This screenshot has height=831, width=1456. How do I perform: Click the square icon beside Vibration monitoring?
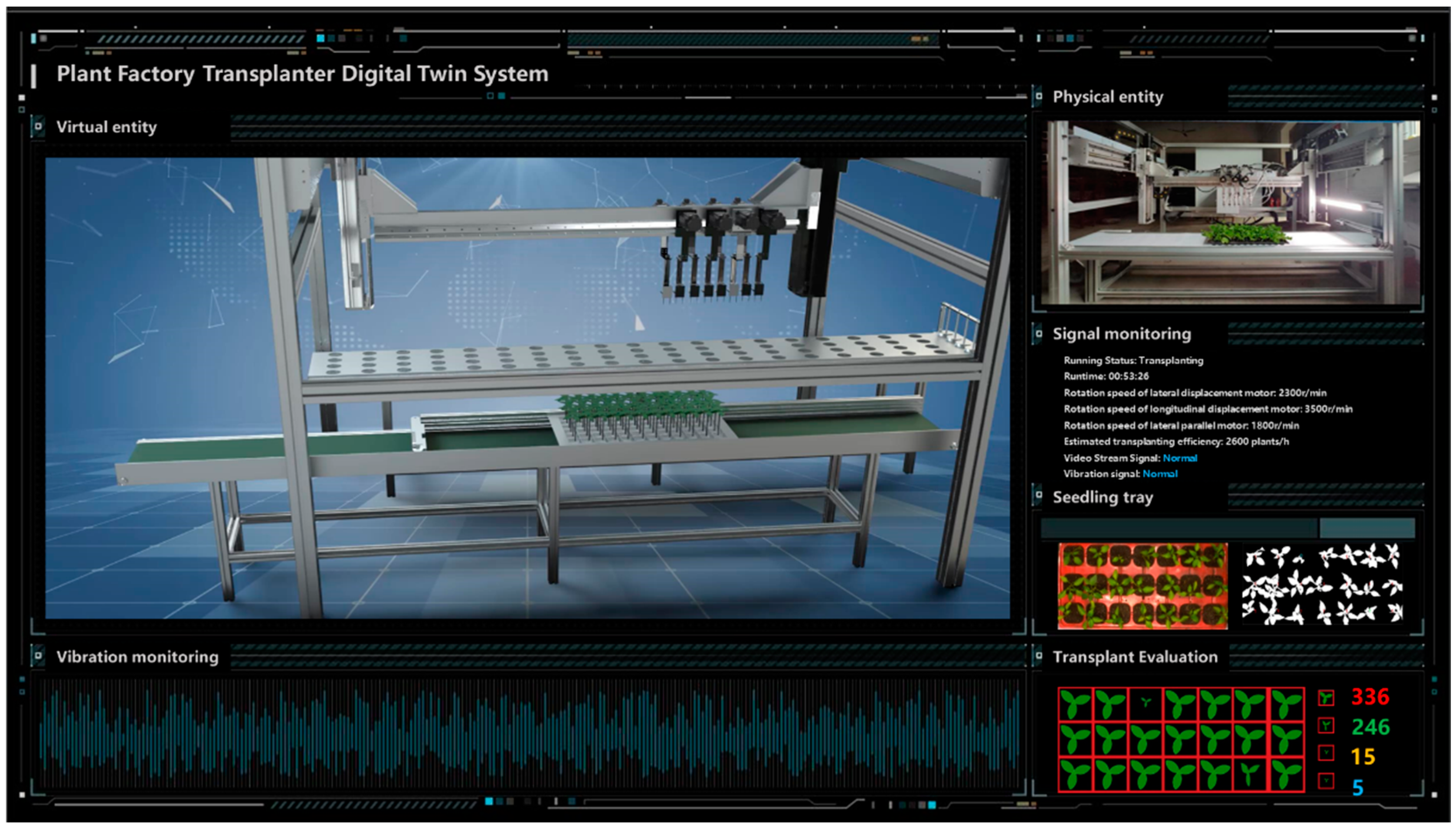[38, 656]
